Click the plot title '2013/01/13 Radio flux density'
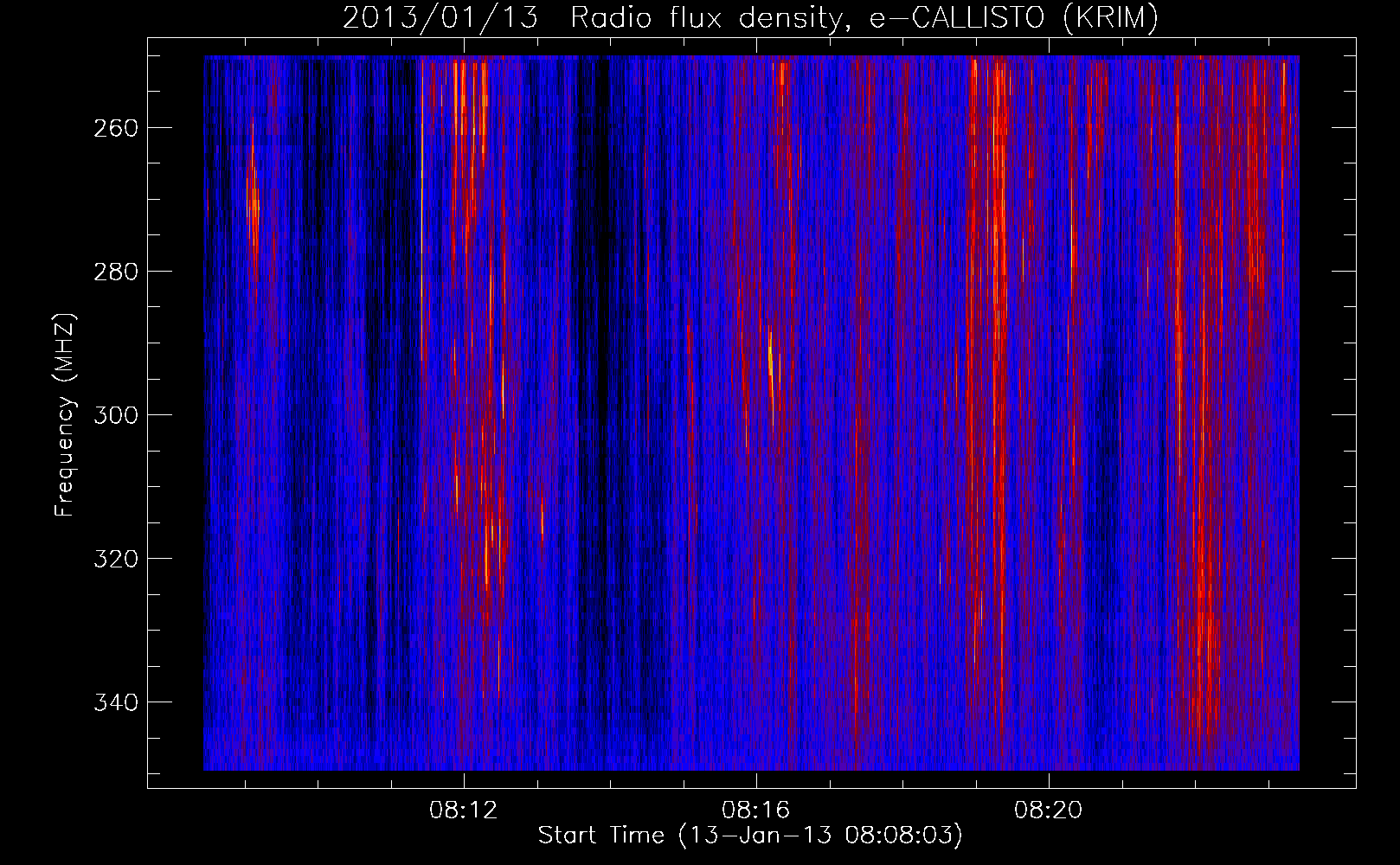 750,18
